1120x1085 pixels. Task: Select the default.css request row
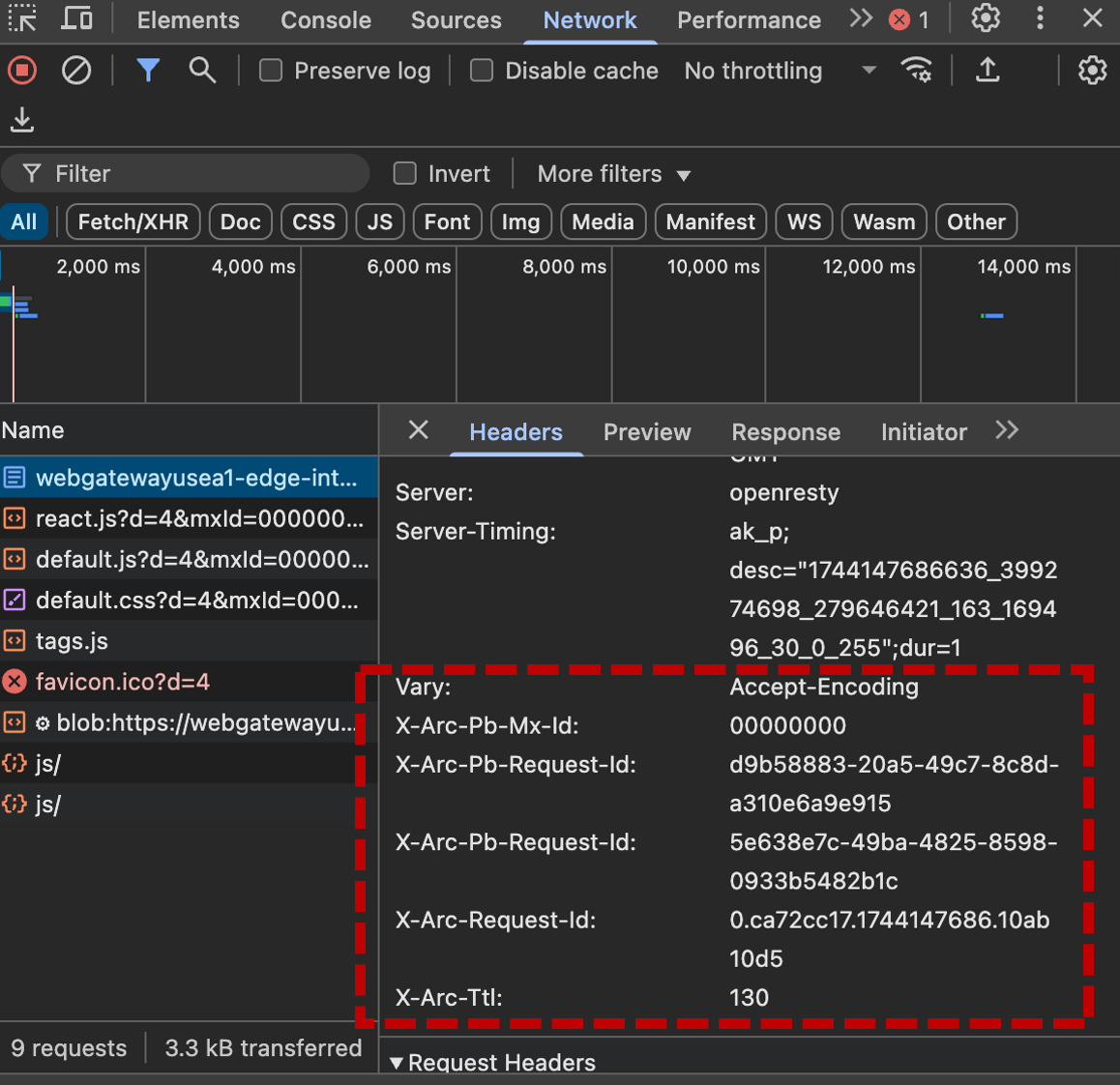[x=189, y=600]
